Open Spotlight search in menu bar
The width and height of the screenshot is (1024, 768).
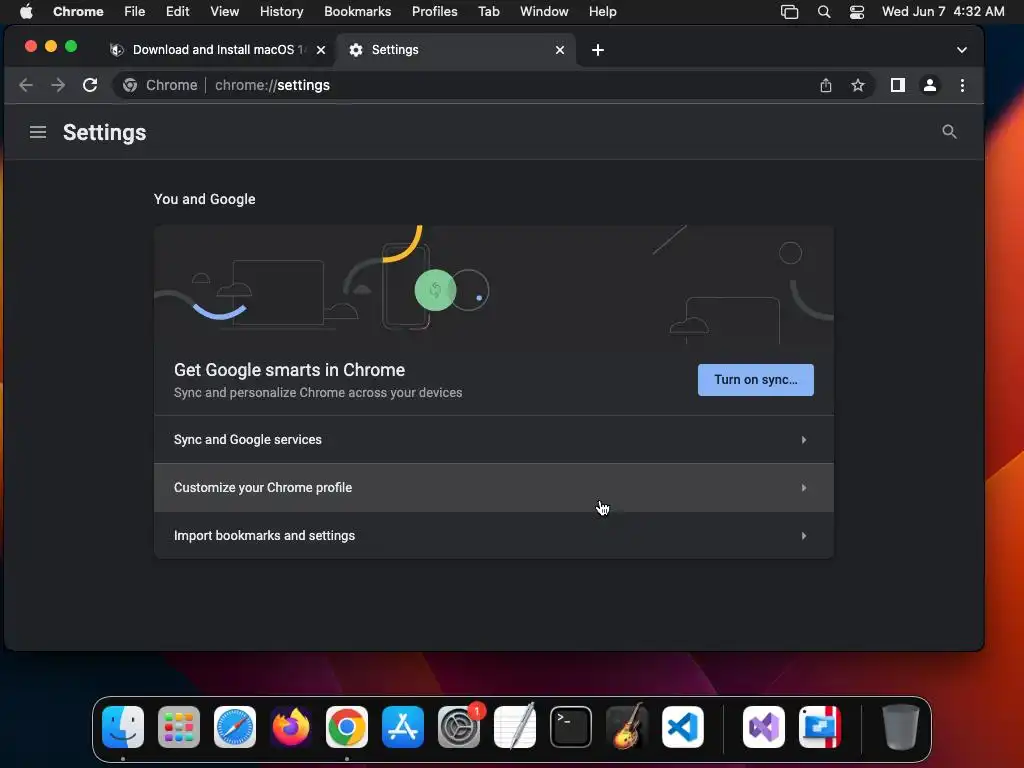(824, 12)
